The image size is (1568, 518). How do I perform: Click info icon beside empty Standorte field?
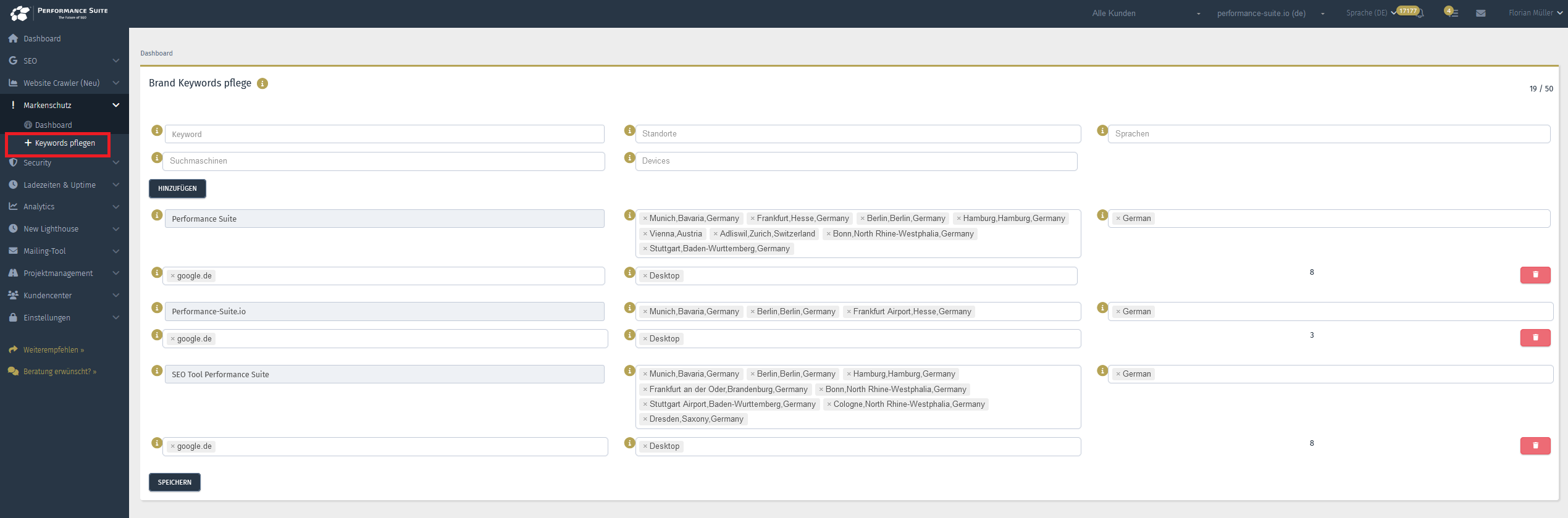coord(630,131)
